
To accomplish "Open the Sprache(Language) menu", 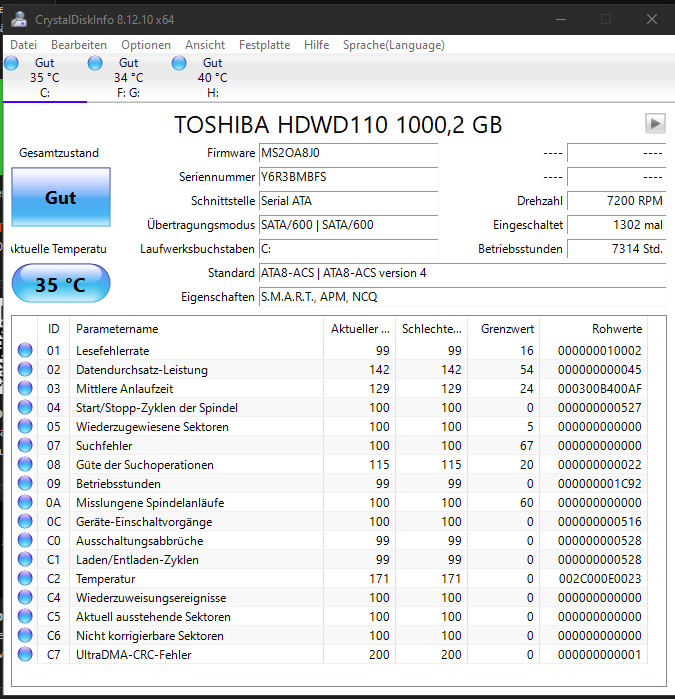I will coord(394,45).
